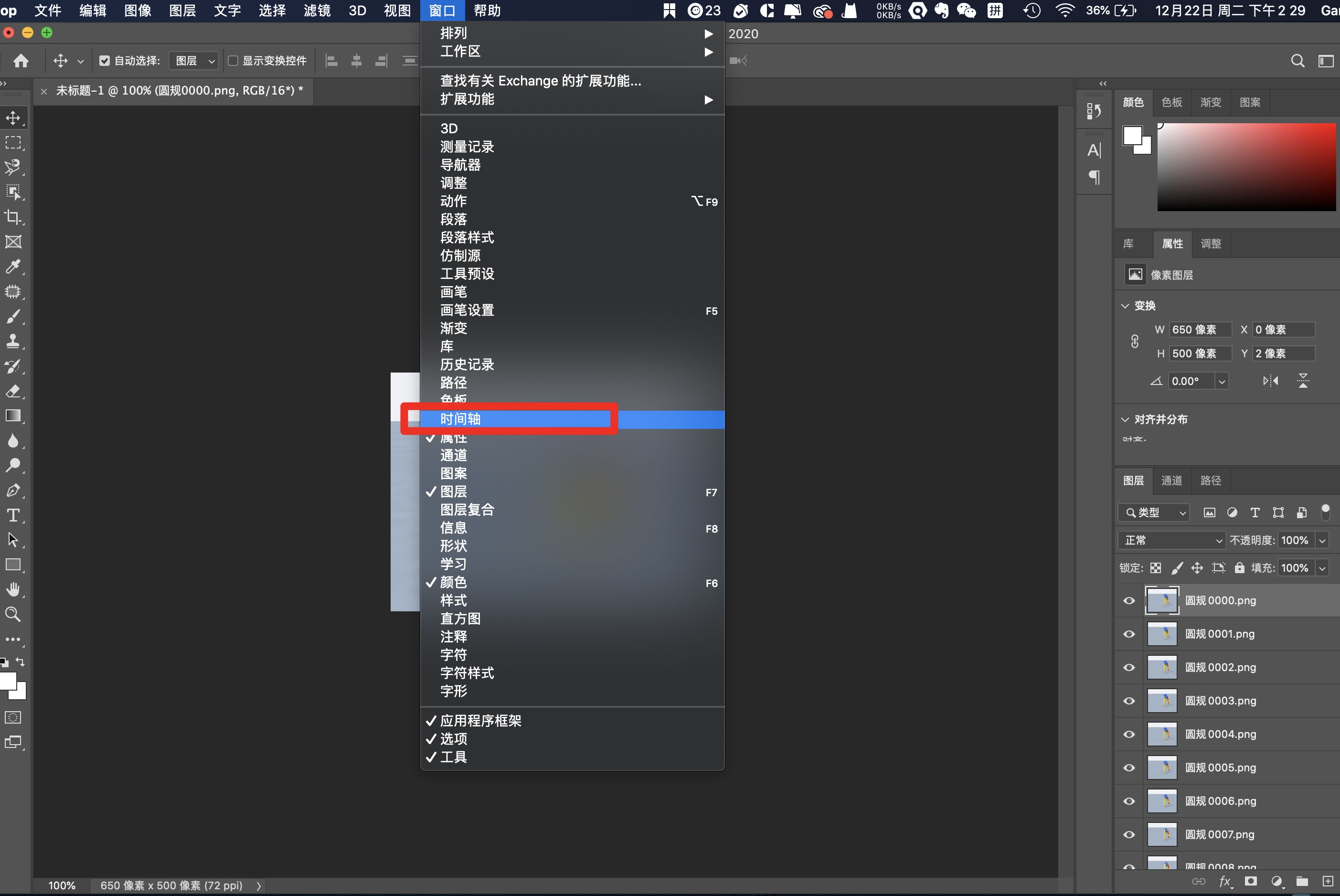This screenshot has width=1340, height=896.
Task: Switch to the 通道 panel tab
Action: point(1171,480)
